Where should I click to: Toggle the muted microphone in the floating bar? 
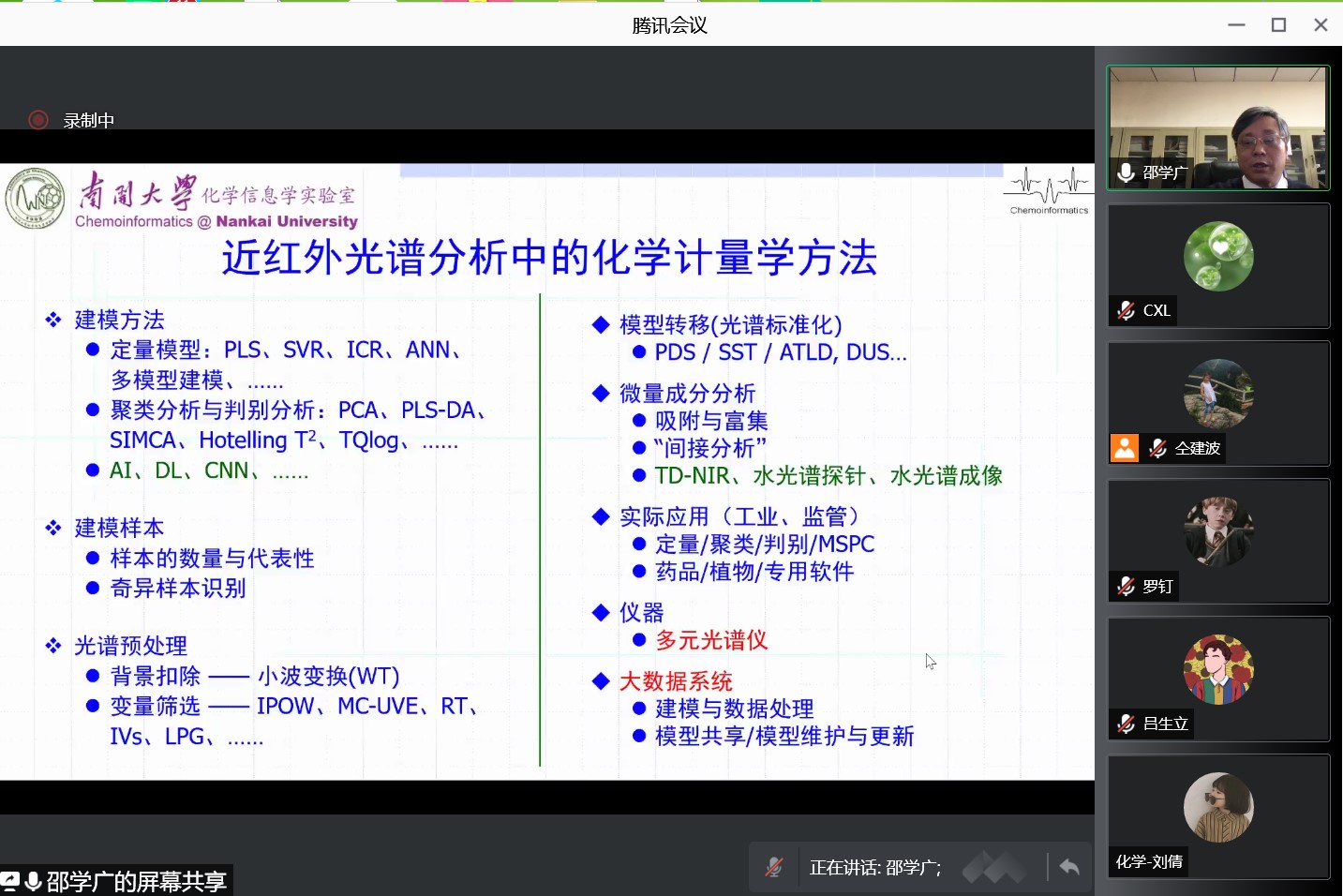(774, 868)
